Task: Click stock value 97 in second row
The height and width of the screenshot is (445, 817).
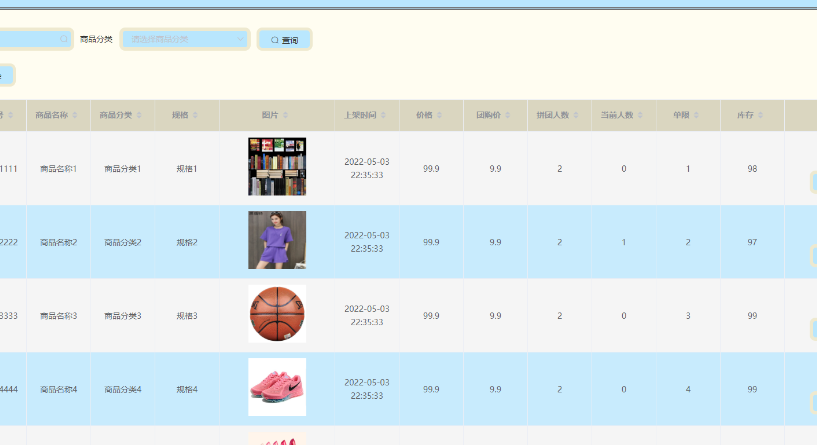Action: click(x=752, y=242)
